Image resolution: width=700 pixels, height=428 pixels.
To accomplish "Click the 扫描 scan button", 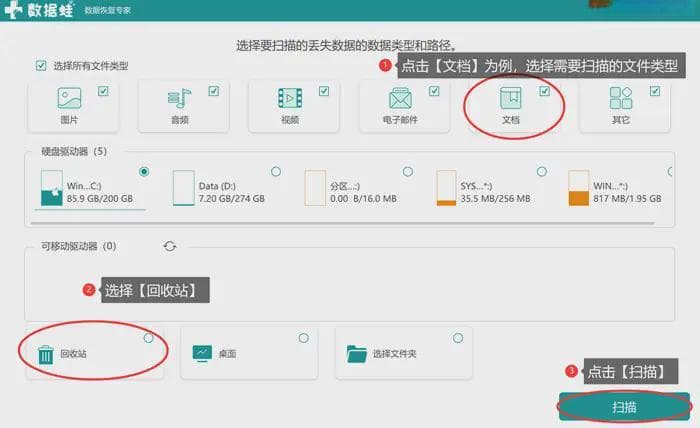I will pos(624,407).
